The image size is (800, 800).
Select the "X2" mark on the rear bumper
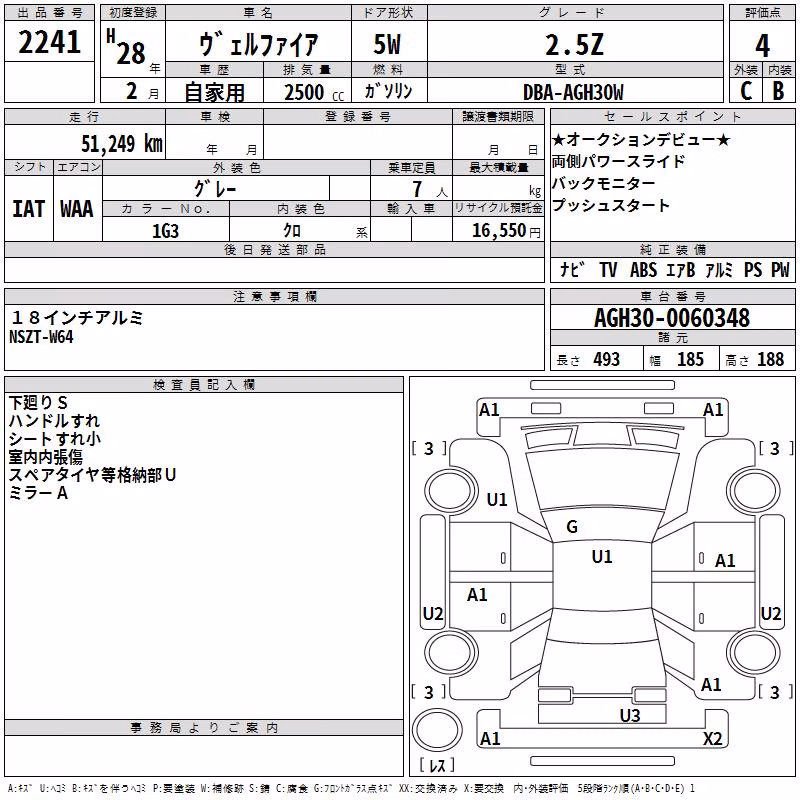(712, 738)
